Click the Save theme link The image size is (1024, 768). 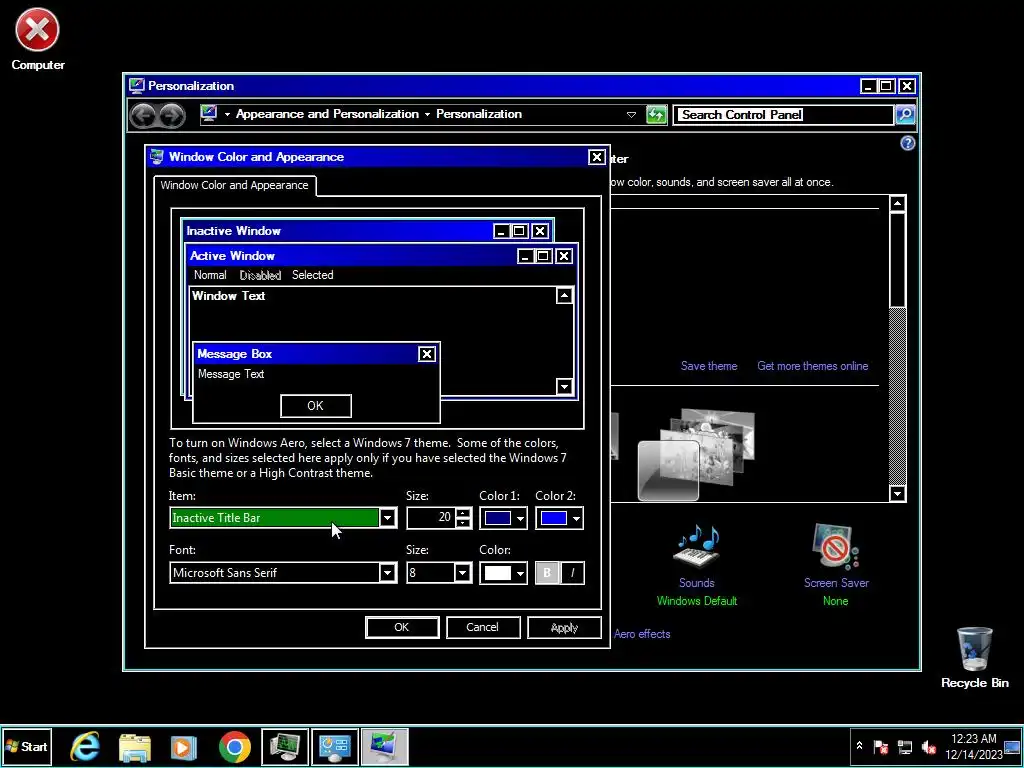point(709,366)
